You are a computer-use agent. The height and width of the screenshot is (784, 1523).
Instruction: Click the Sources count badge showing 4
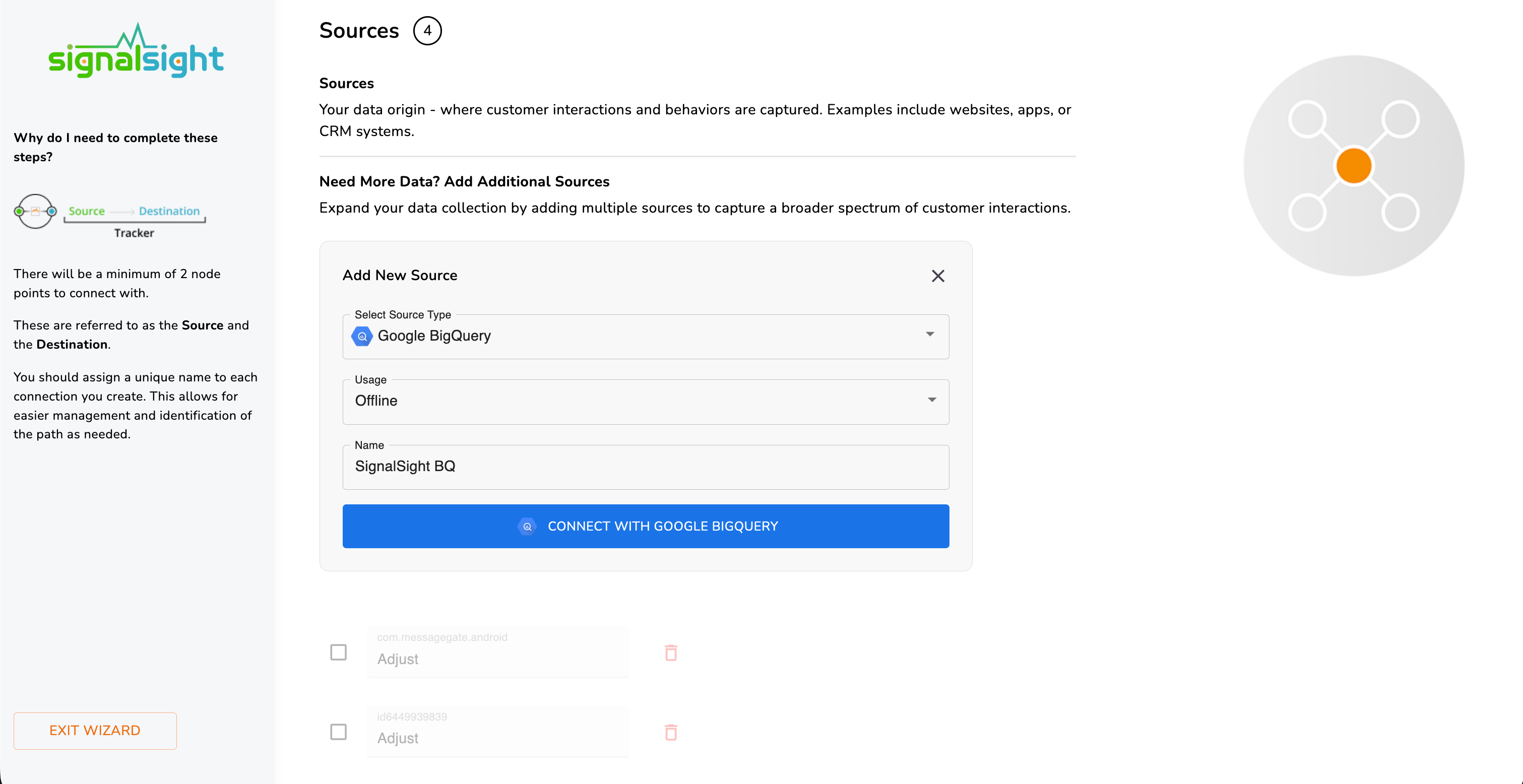coord(427,31)
